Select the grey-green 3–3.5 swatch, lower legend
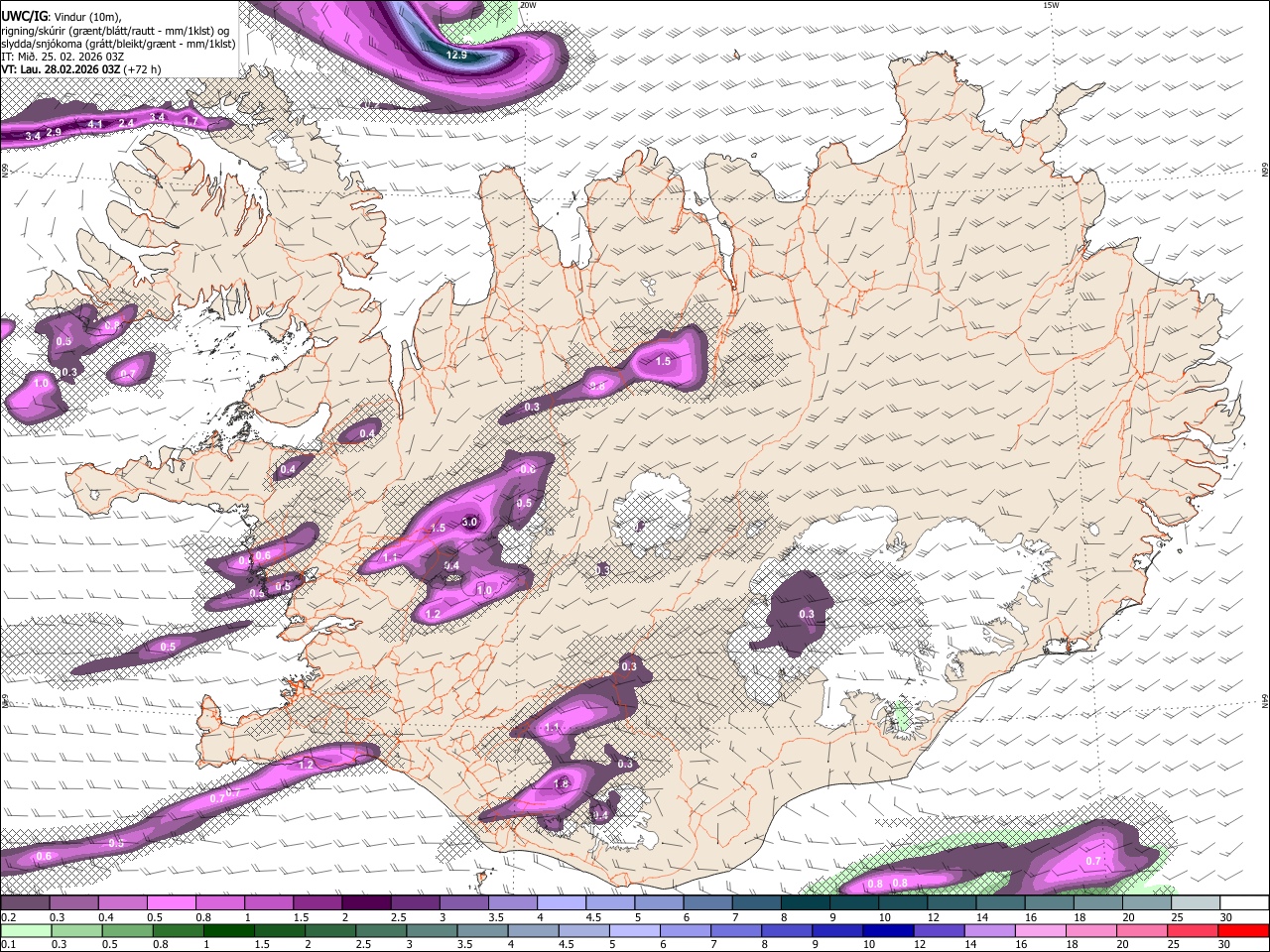The width and height of the screenshot is (1270, 952). 433,930
